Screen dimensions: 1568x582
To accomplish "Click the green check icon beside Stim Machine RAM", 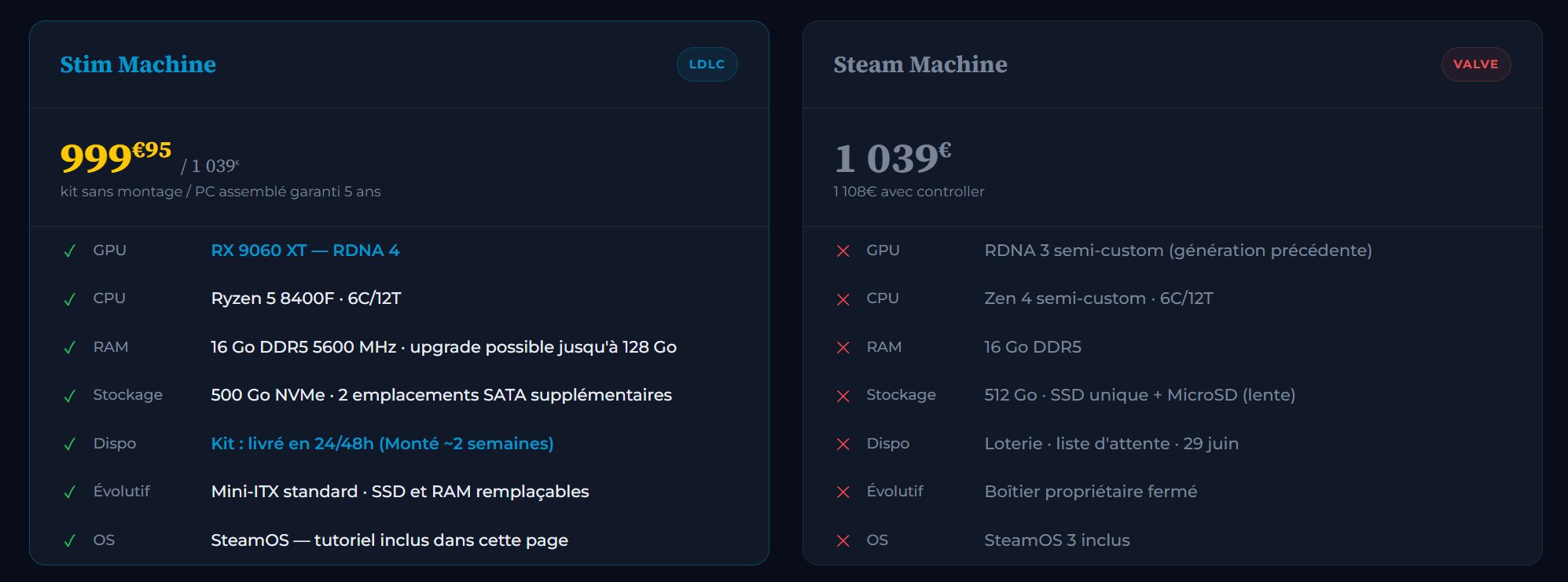I will click(69, 348).
